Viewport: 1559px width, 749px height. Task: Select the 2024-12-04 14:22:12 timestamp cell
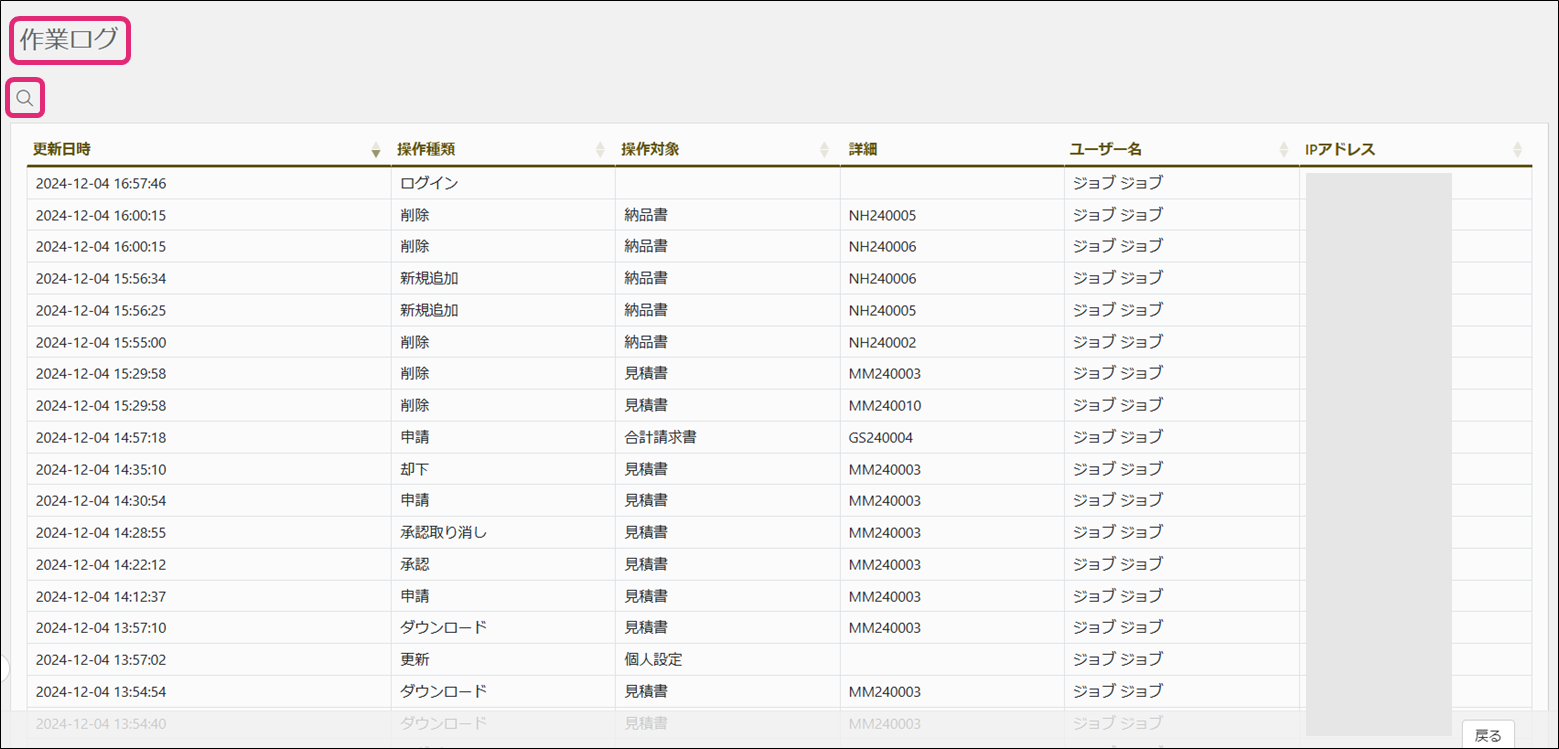[x=100, y=565]
